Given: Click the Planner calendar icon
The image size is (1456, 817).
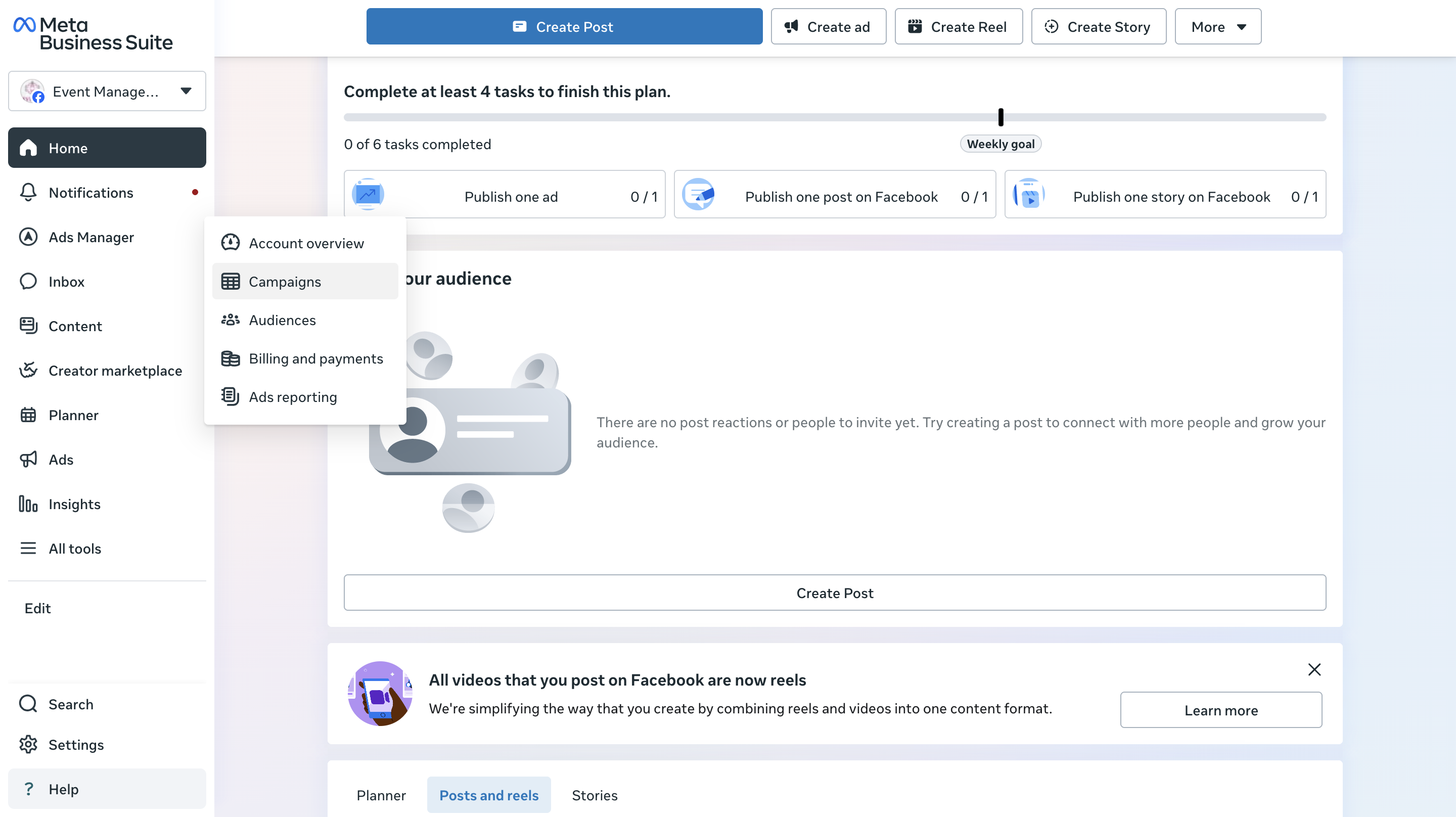Looking at the screenshot, I should (28, 415).
